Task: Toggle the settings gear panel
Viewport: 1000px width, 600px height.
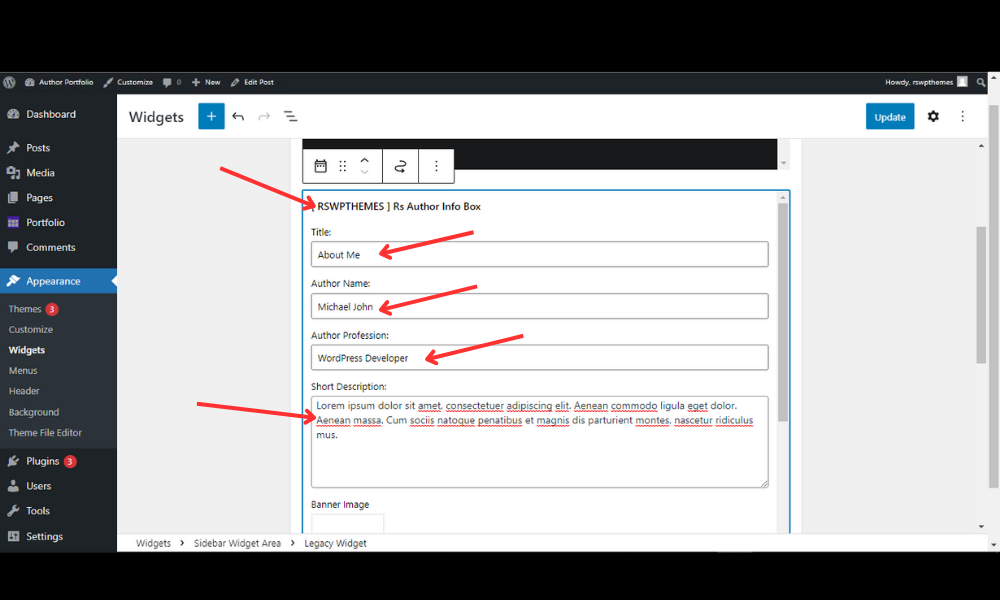Action: 933,116
